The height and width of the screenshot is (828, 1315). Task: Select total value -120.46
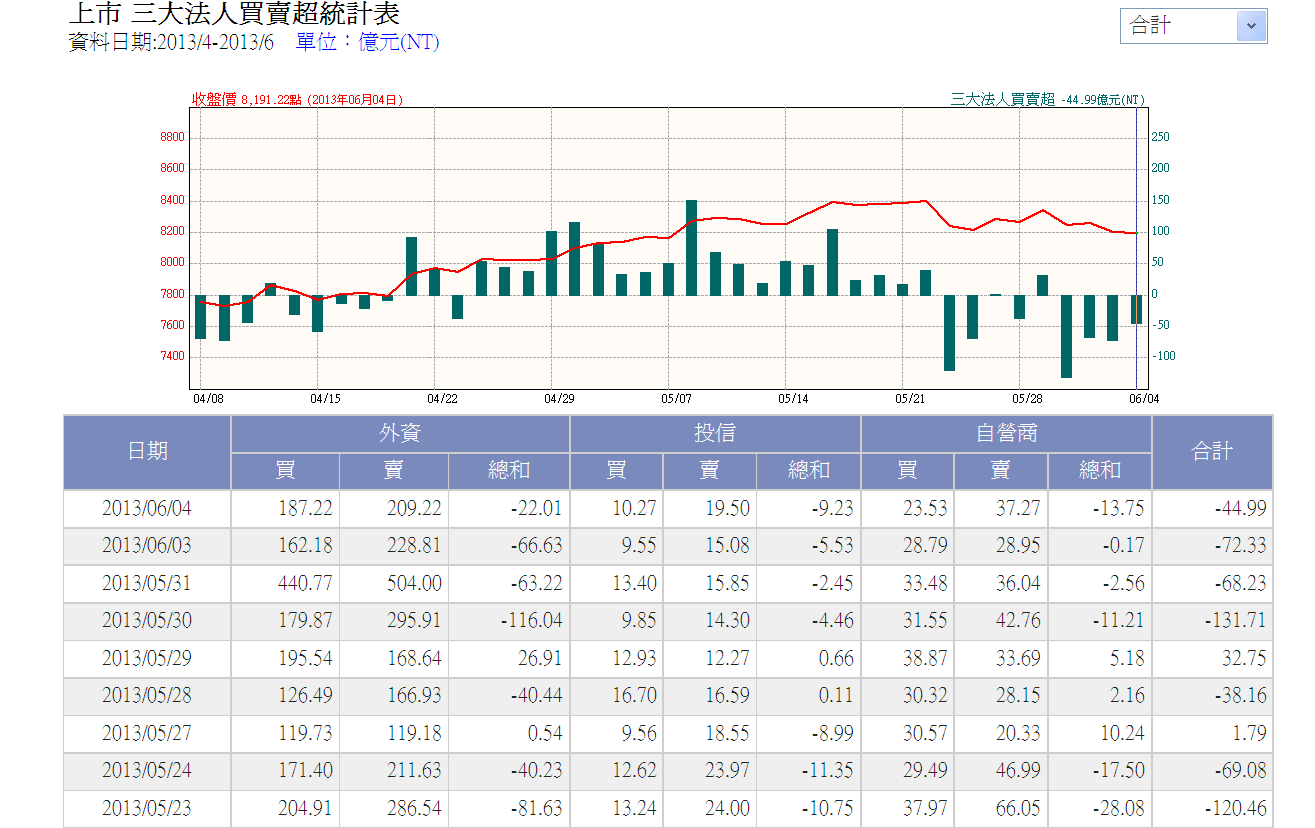pos(1235,809)
